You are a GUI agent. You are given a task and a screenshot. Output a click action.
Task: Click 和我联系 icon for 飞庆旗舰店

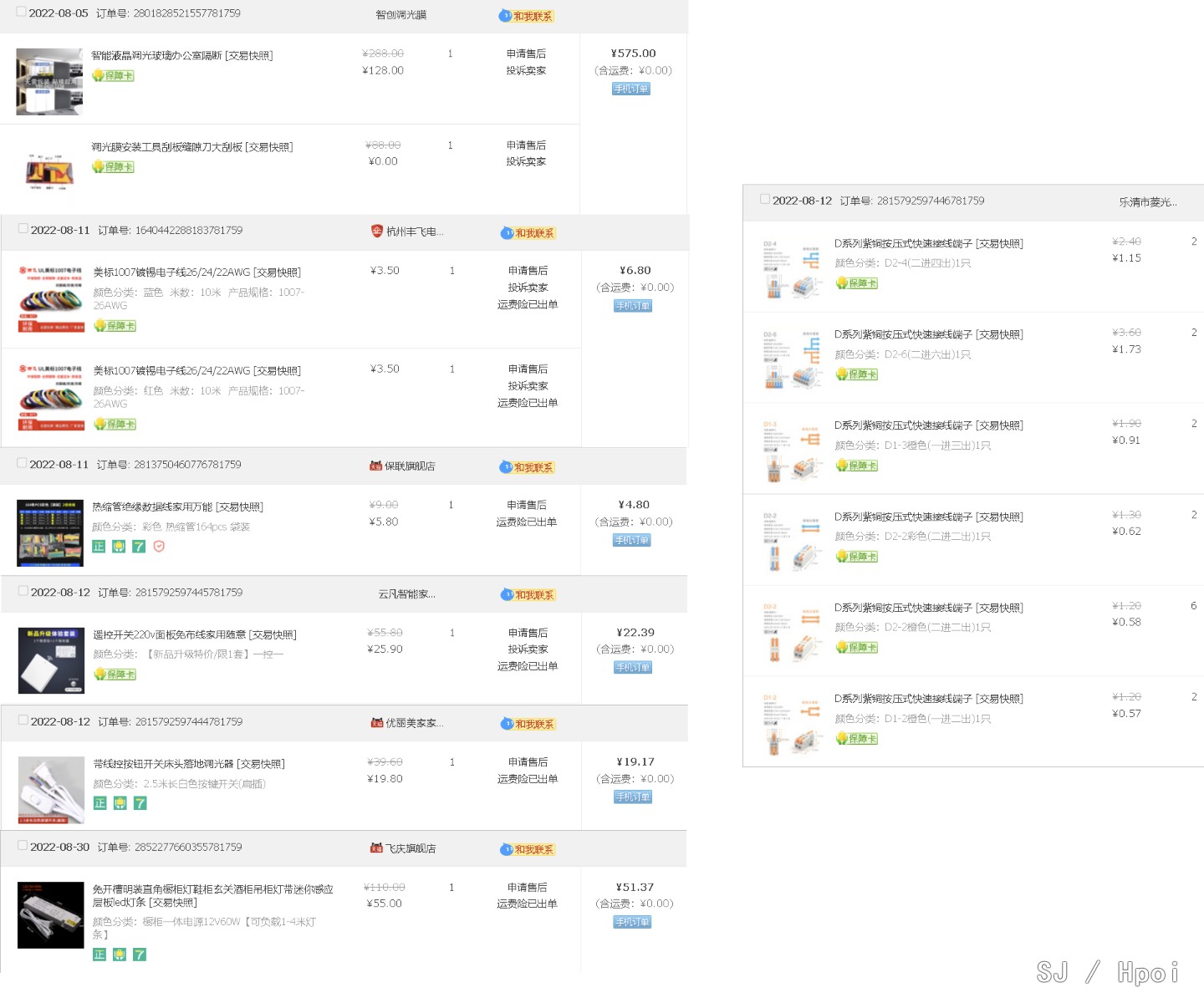click(528, 849)
